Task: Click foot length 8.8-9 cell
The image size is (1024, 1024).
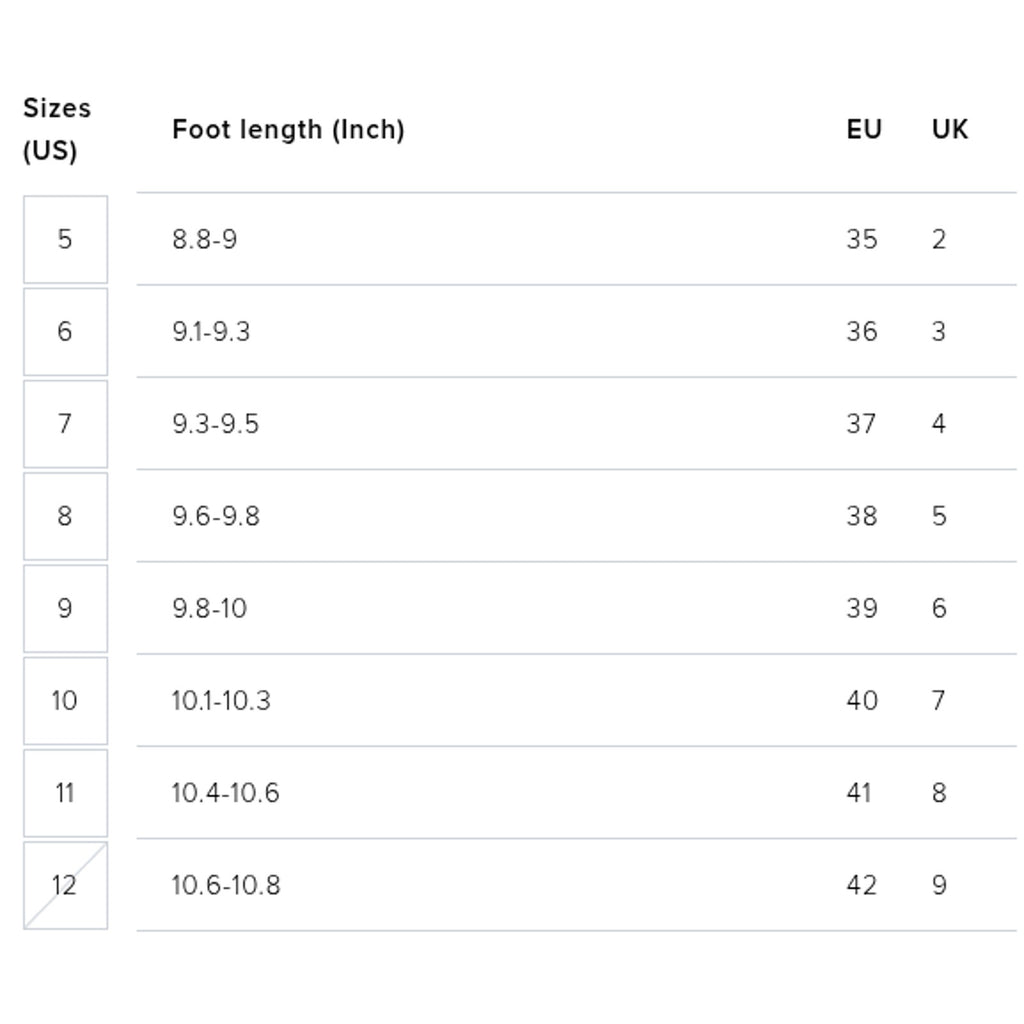Action: 204,239
